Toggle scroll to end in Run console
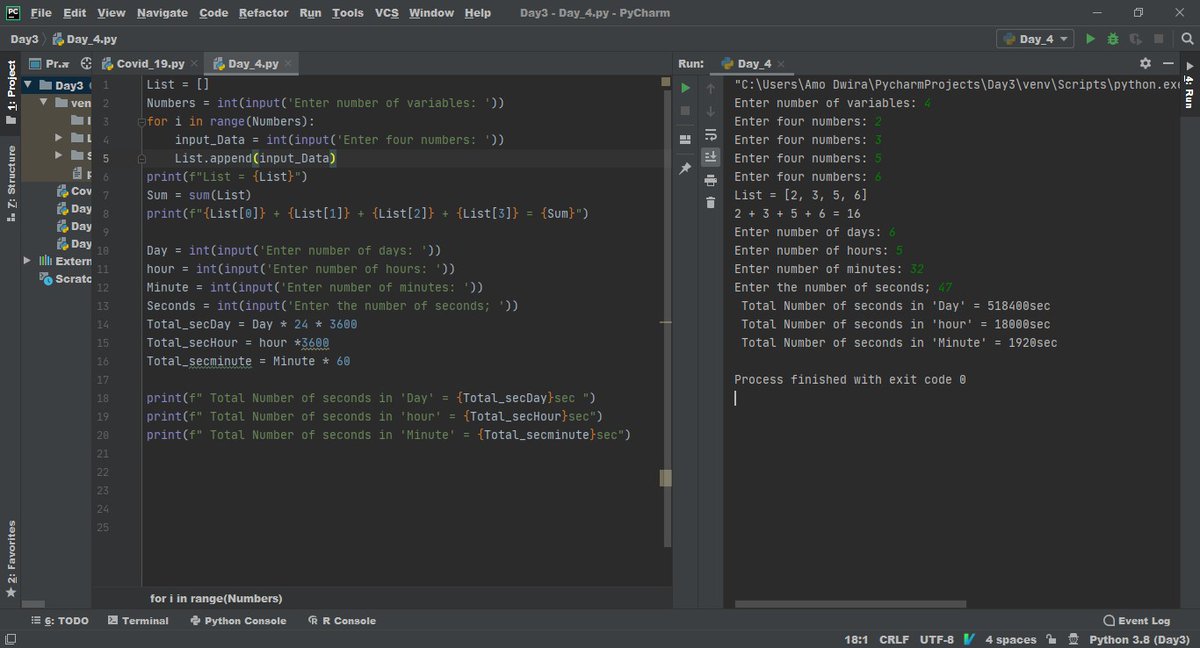1200x648 pixels. [710, 157]
